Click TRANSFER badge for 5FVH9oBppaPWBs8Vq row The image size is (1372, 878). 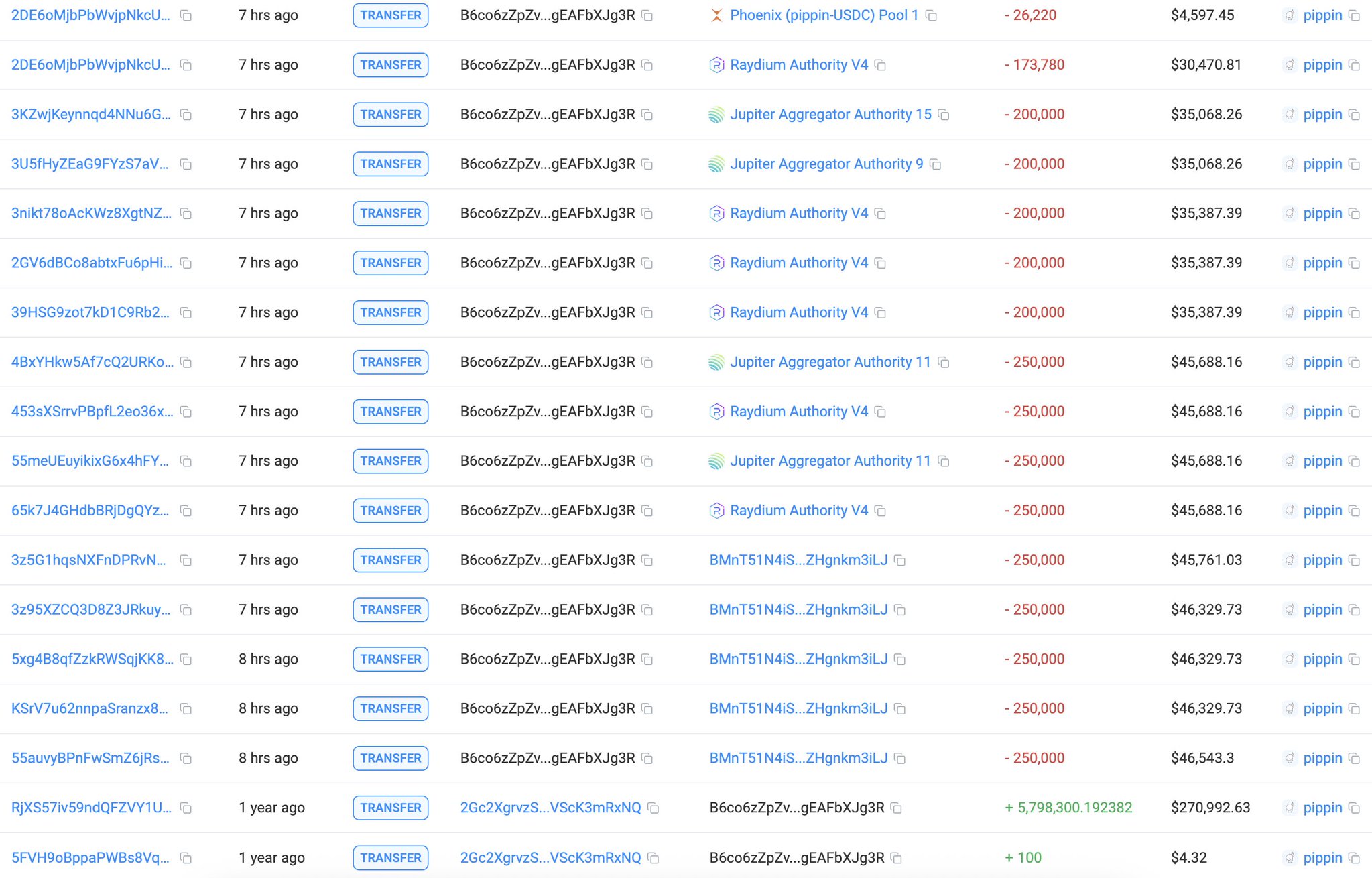click(x=390, y=858)
